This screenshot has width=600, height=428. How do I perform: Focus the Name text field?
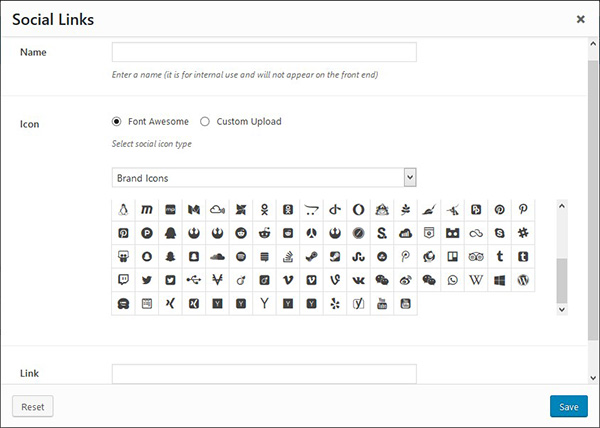coord(264,52)
